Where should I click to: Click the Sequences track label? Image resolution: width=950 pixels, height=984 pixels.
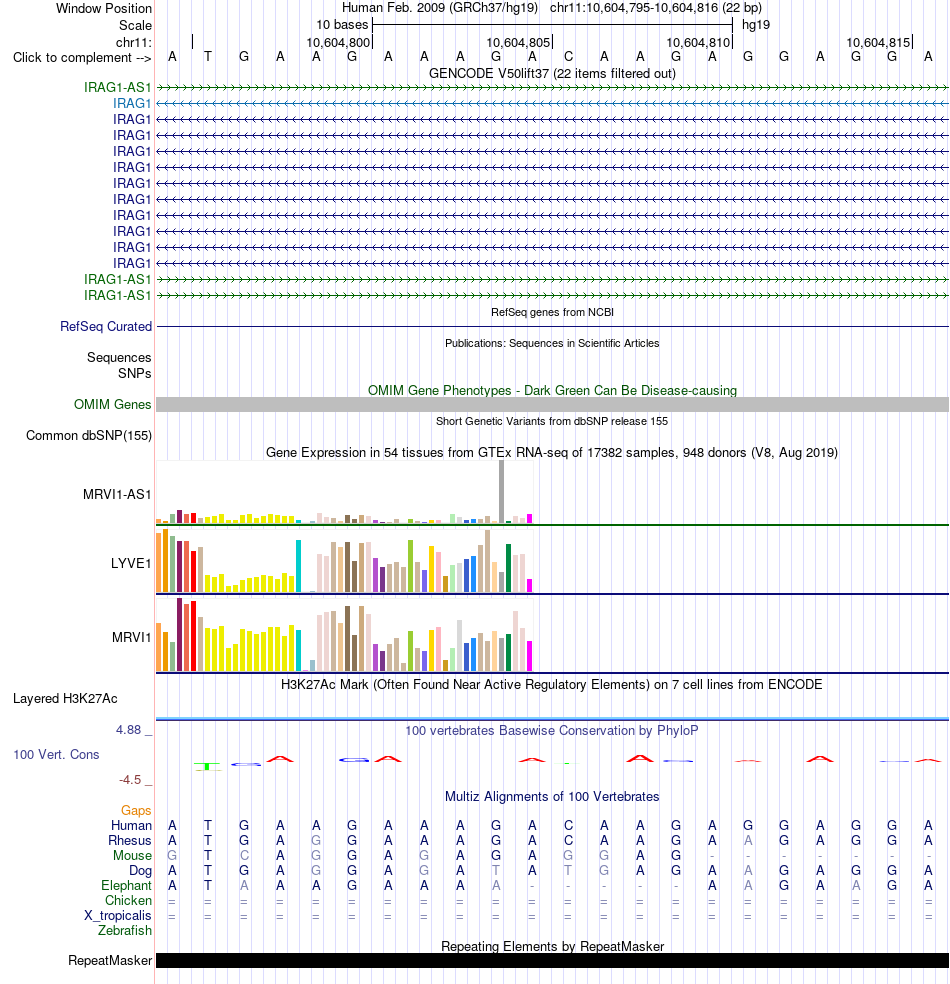(119, 357)
